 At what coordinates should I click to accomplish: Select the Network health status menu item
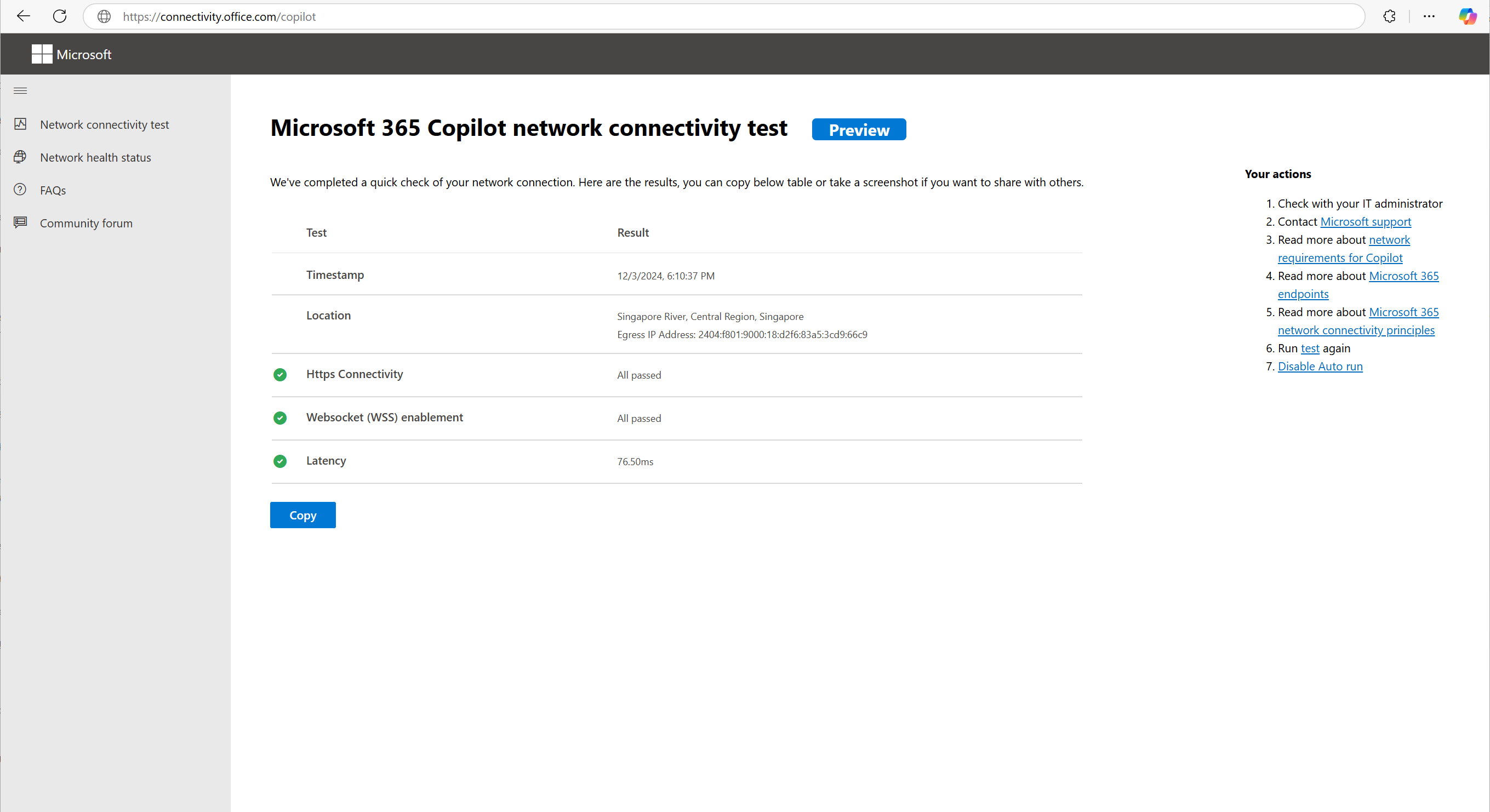coord(94,157)
